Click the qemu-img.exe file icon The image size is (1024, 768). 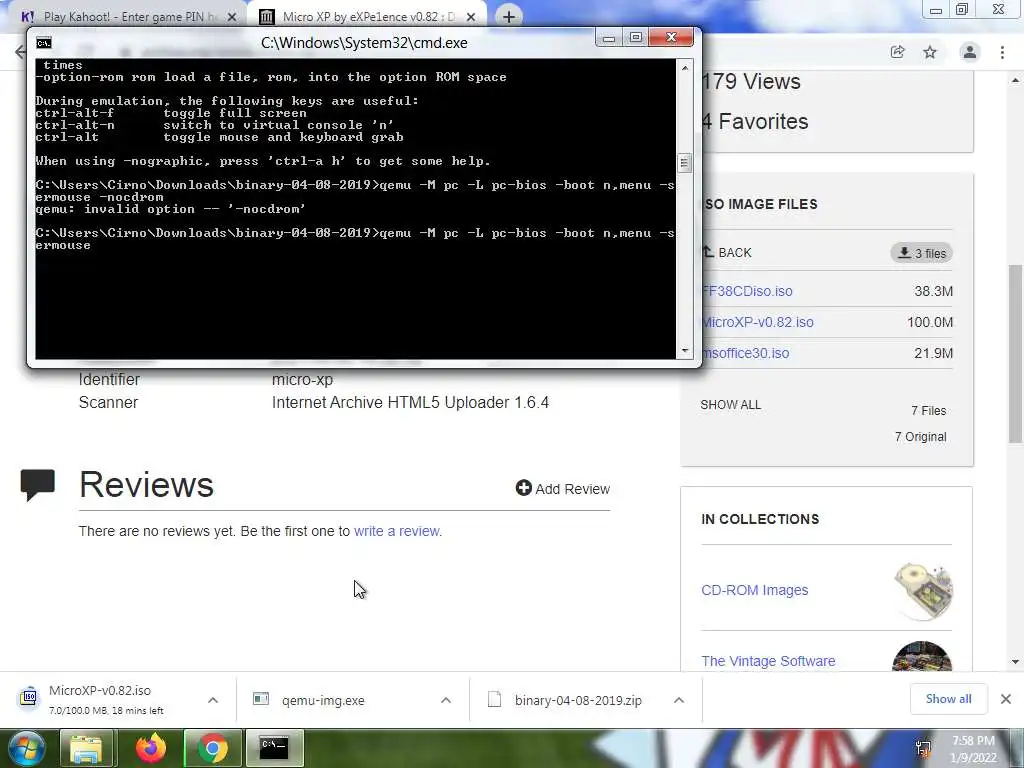pos(261,699)
